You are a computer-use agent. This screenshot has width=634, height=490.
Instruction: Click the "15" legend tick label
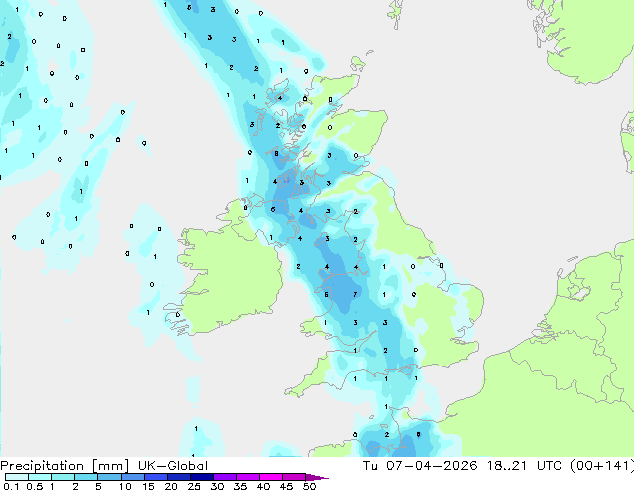[148, 486]
